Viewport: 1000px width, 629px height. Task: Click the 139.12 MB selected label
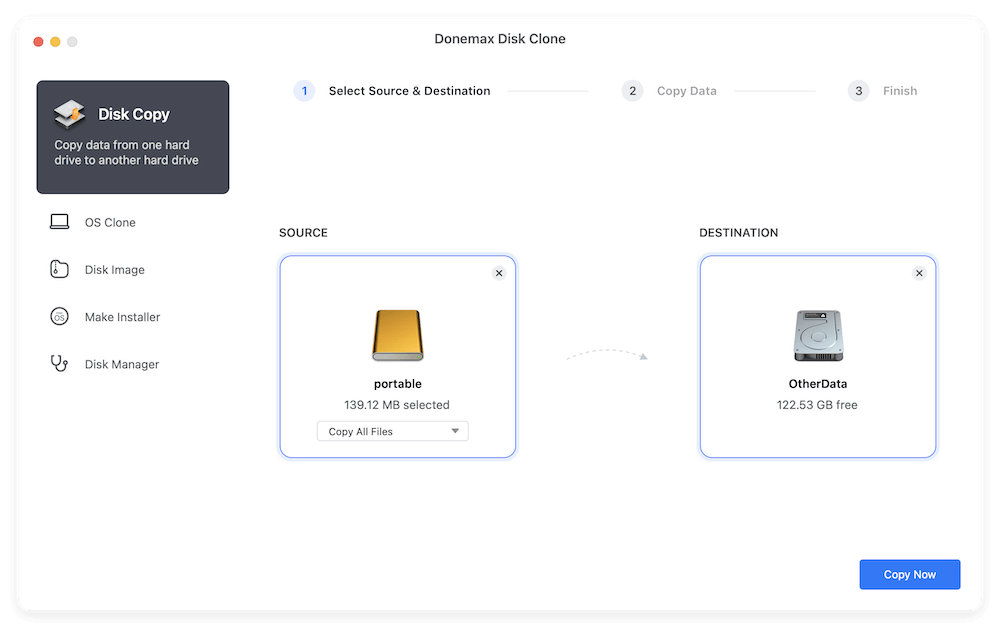[398, 405]
